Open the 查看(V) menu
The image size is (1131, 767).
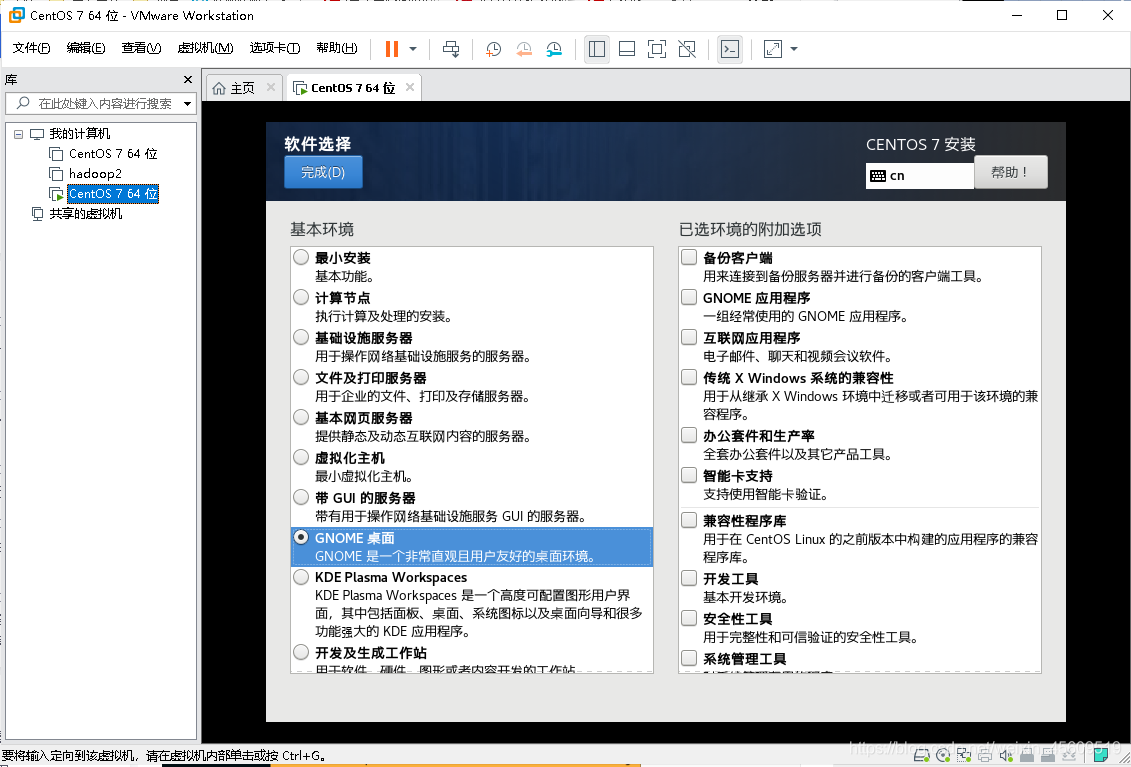[141, 48]
